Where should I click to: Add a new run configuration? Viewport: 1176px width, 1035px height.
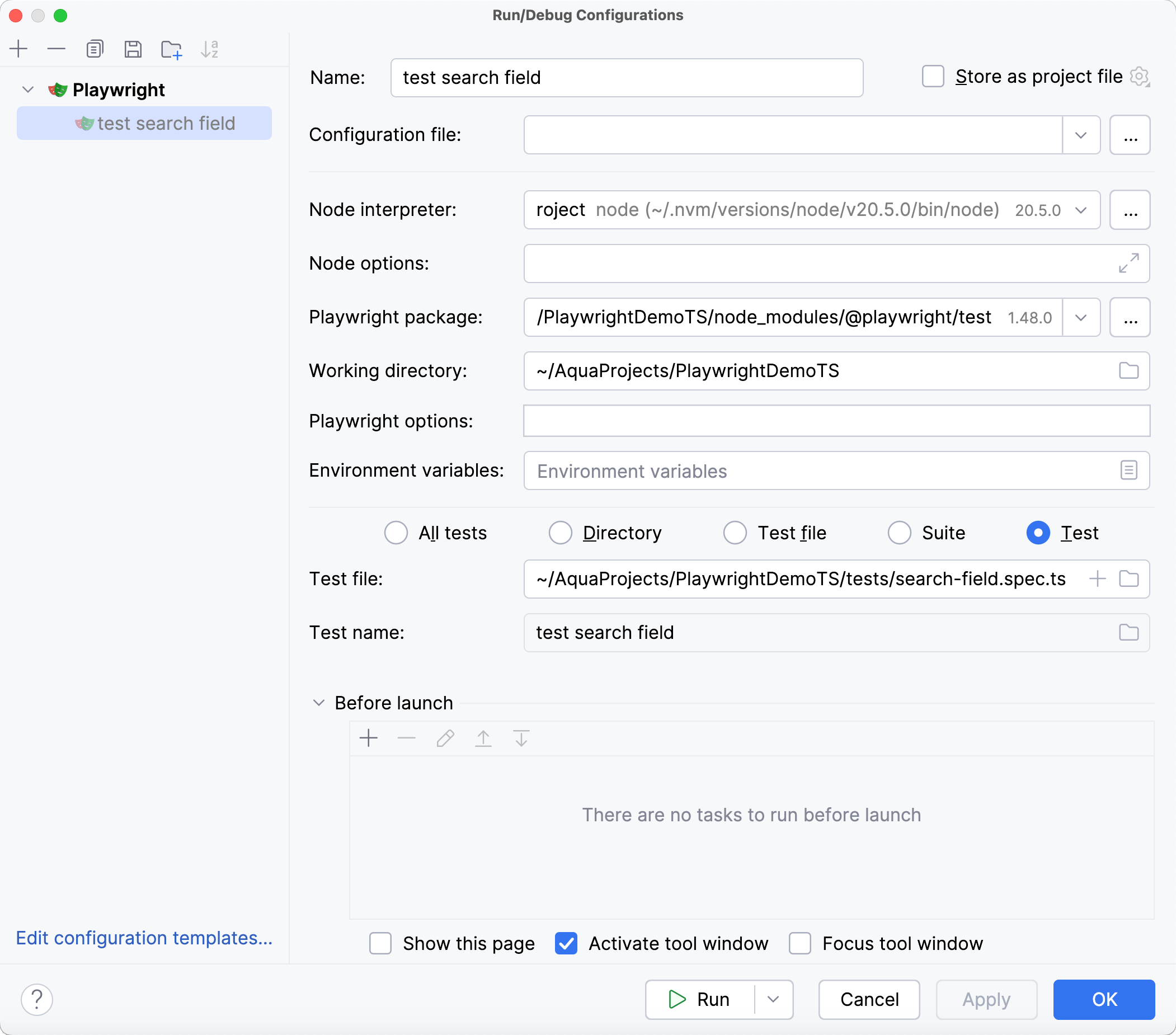click(x=18, y=49)
